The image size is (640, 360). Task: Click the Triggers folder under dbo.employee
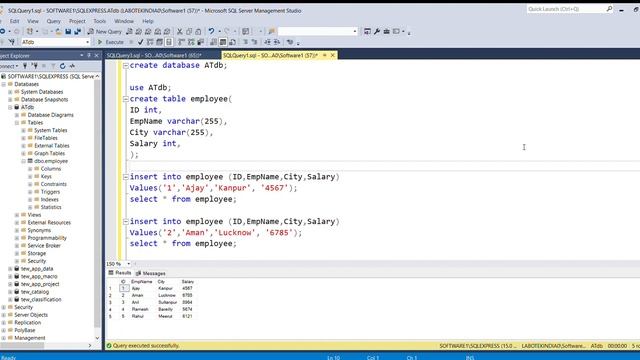50,192
